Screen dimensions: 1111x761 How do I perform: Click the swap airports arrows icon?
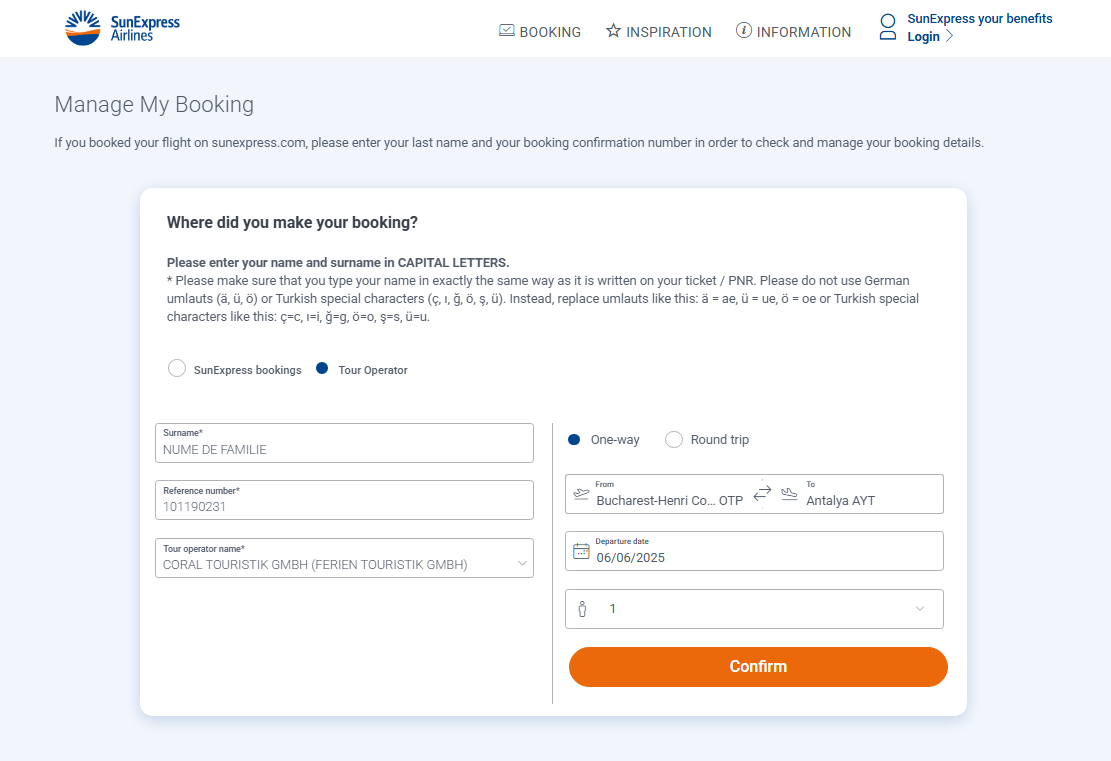[762, 493]
